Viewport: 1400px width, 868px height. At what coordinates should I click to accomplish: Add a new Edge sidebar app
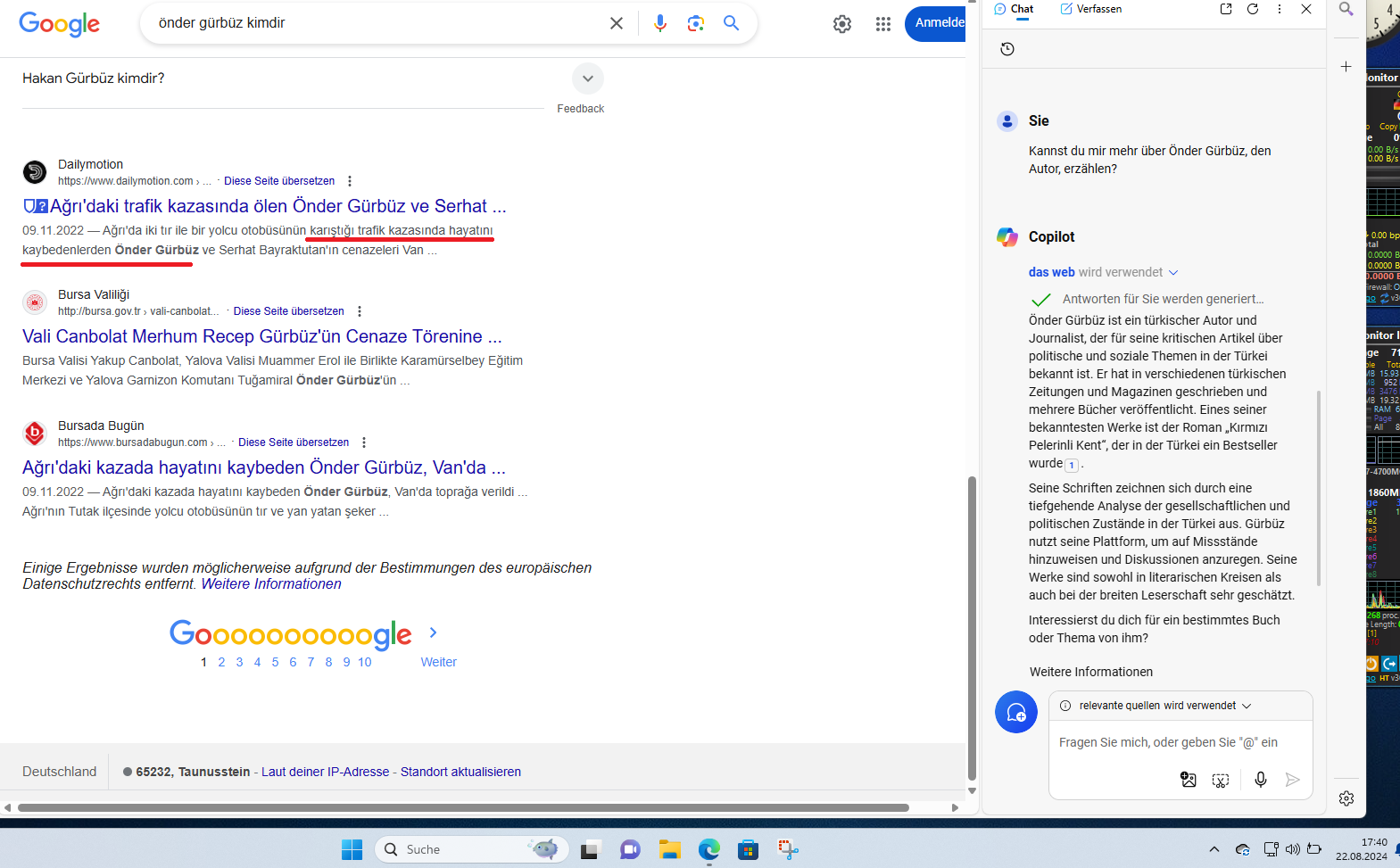coord(1346,67)
